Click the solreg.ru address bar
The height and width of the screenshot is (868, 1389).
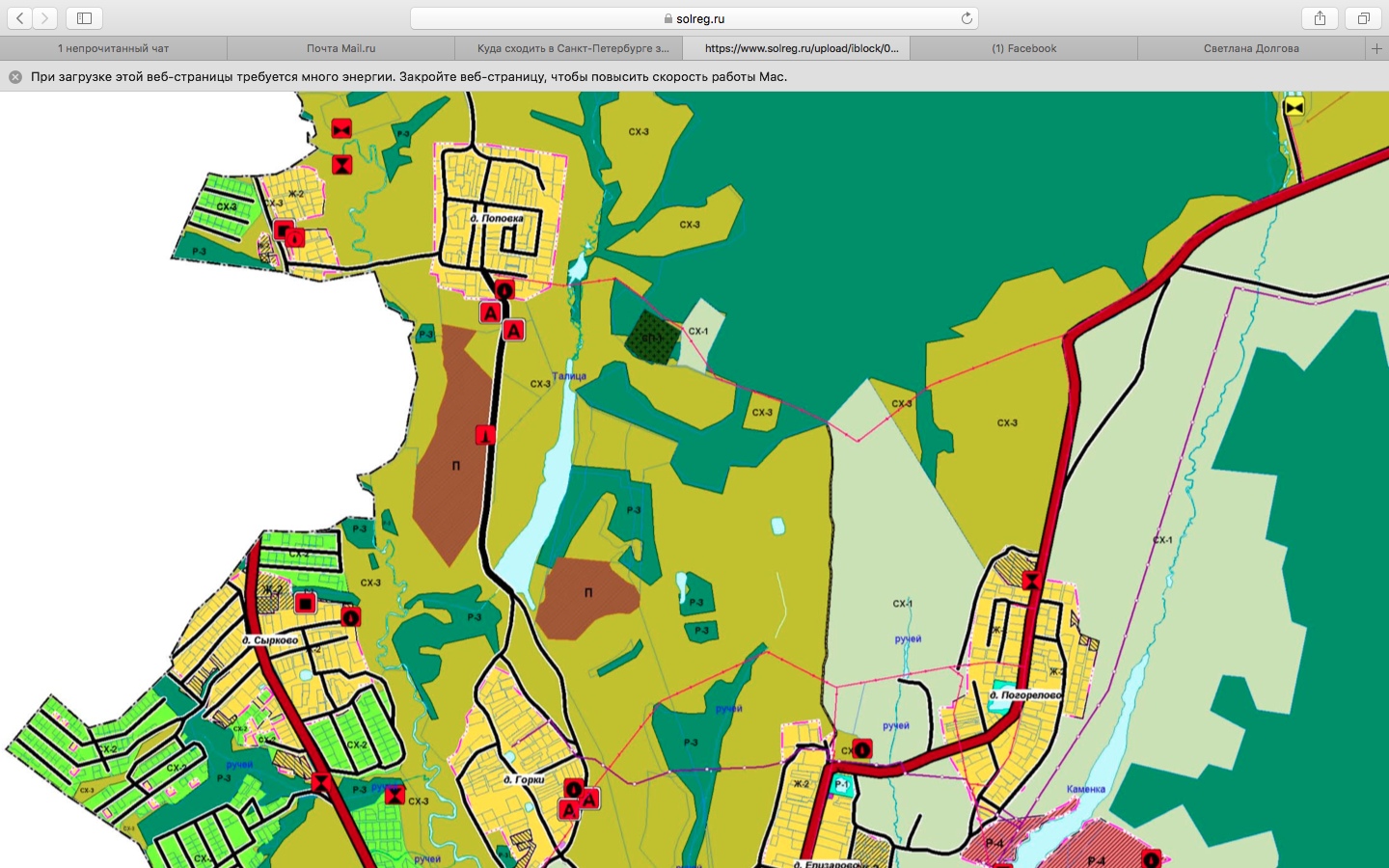694,18
